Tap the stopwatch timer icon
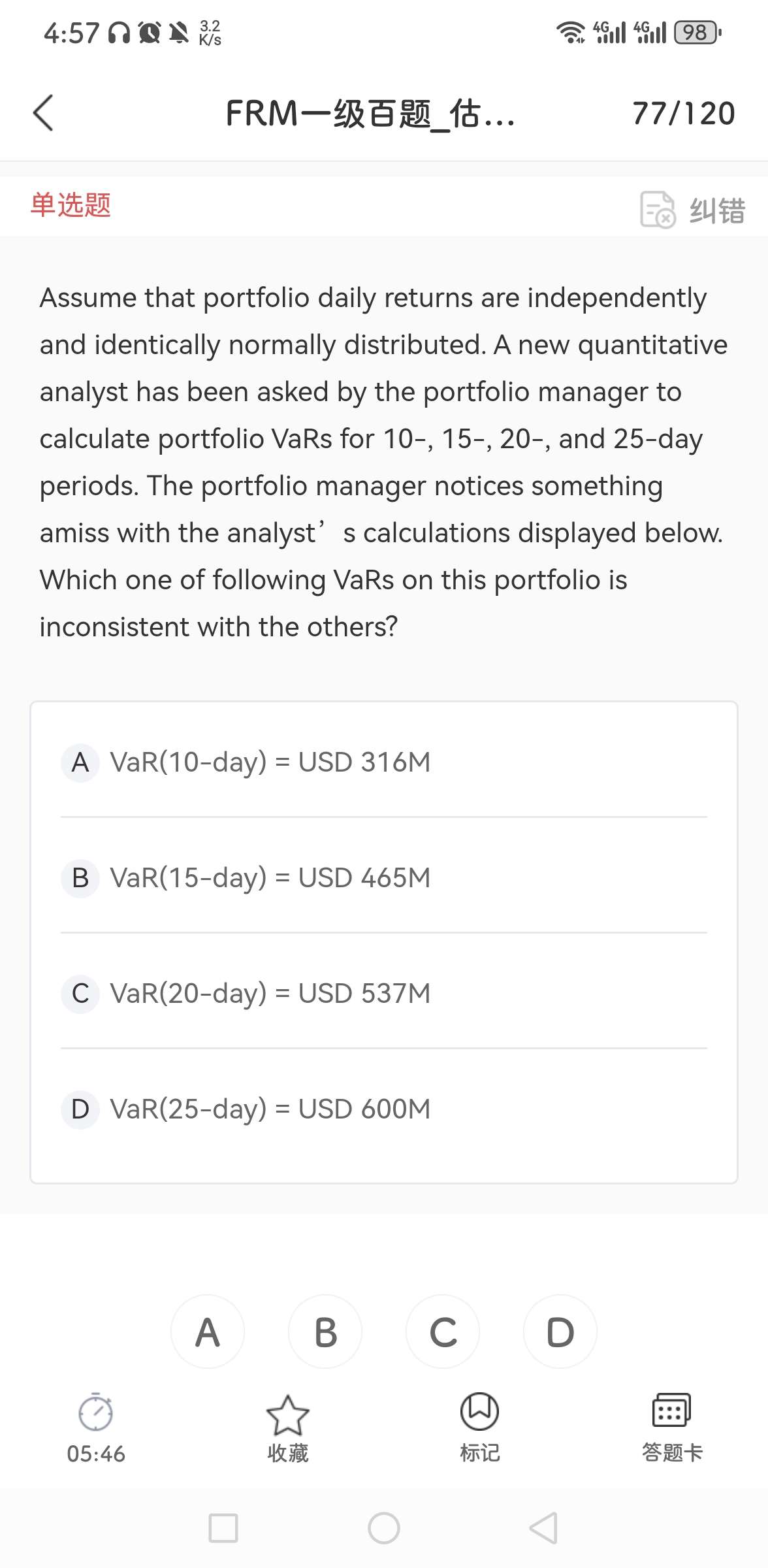 coord(95,1413)
